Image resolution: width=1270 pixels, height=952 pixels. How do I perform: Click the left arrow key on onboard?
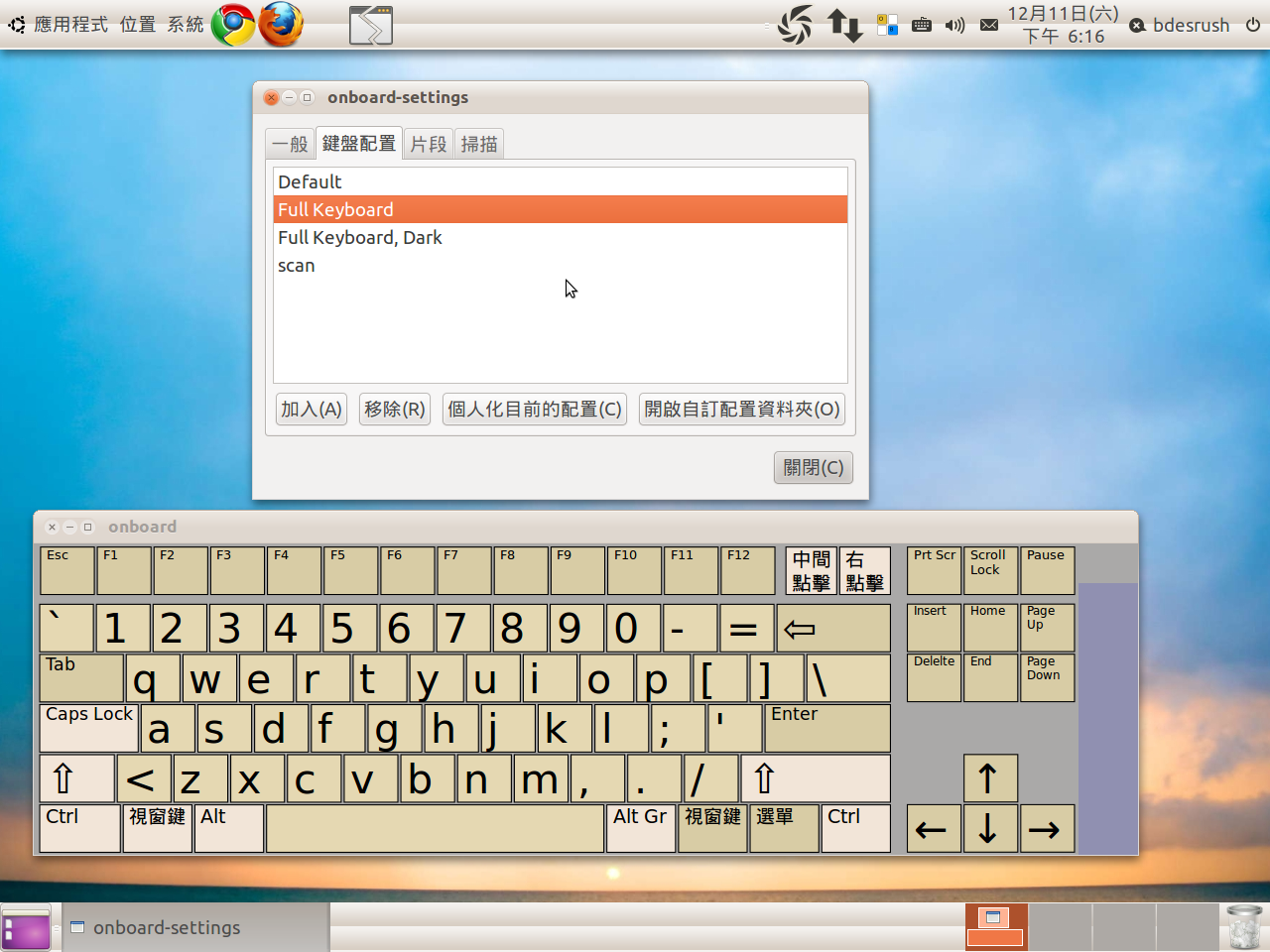(934, 829)
